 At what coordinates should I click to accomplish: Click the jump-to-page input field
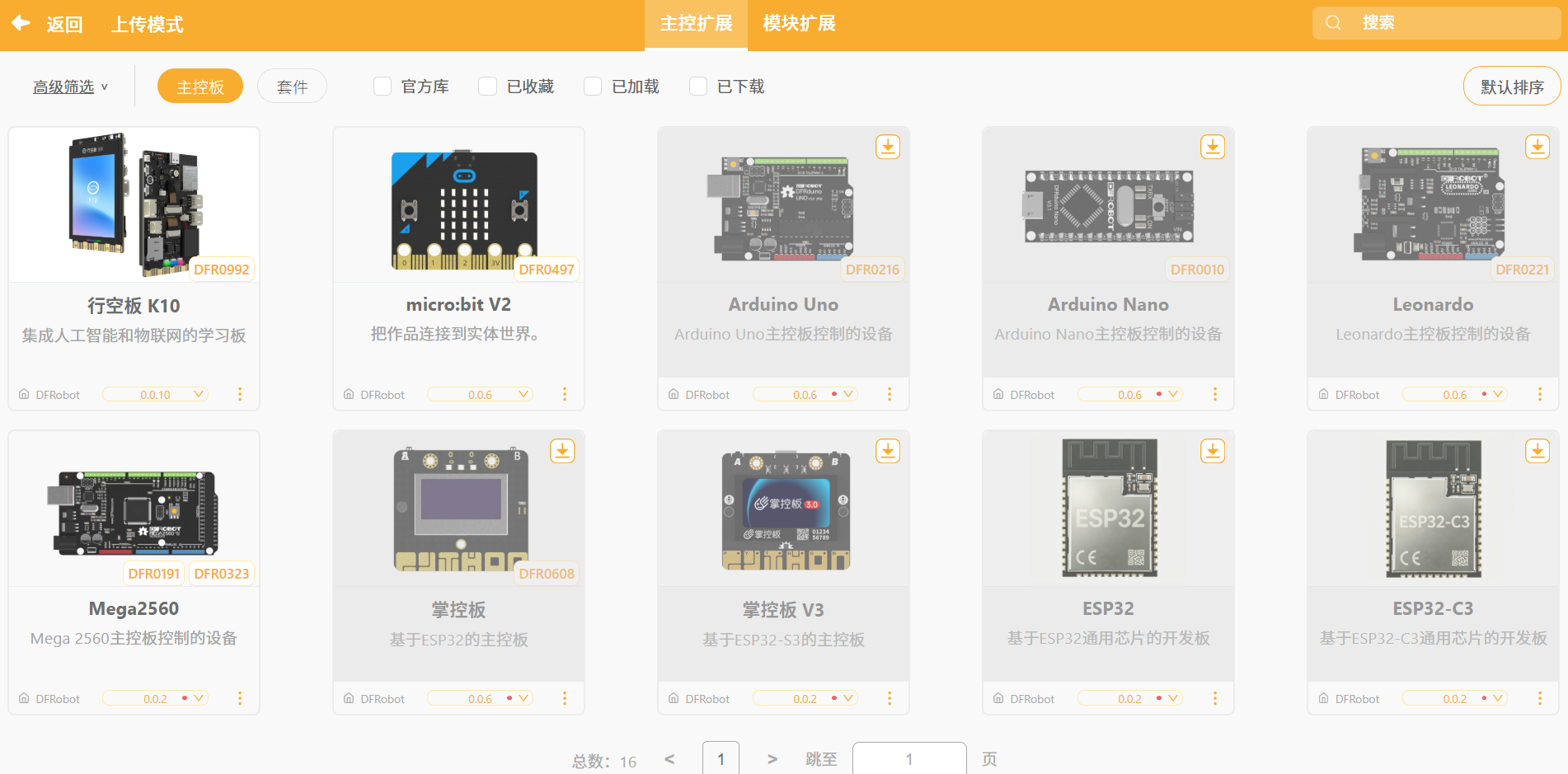pos(909,758)
